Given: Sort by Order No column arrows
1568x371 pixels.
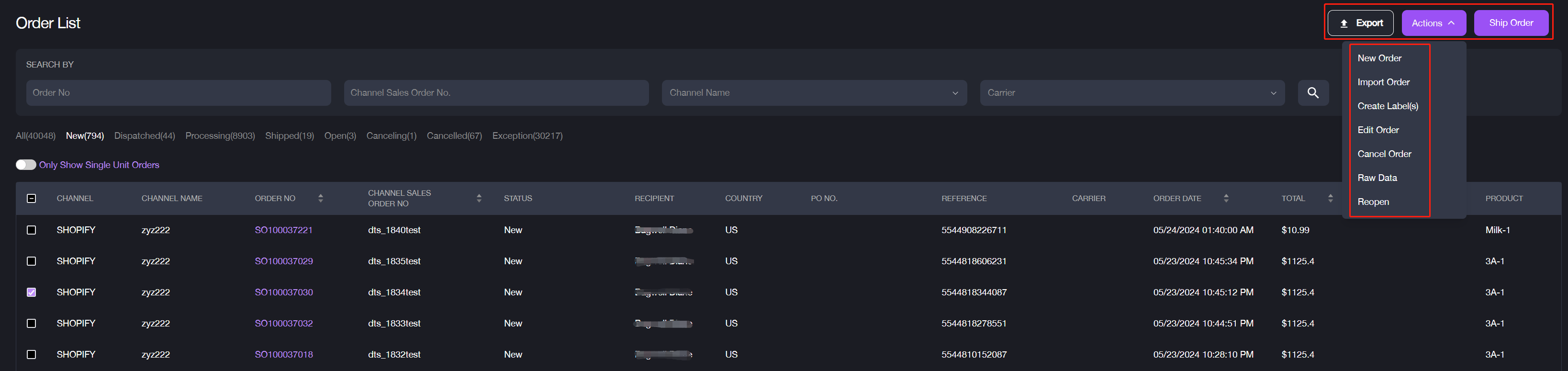Looking at the screenshot, I should (321, 199).
